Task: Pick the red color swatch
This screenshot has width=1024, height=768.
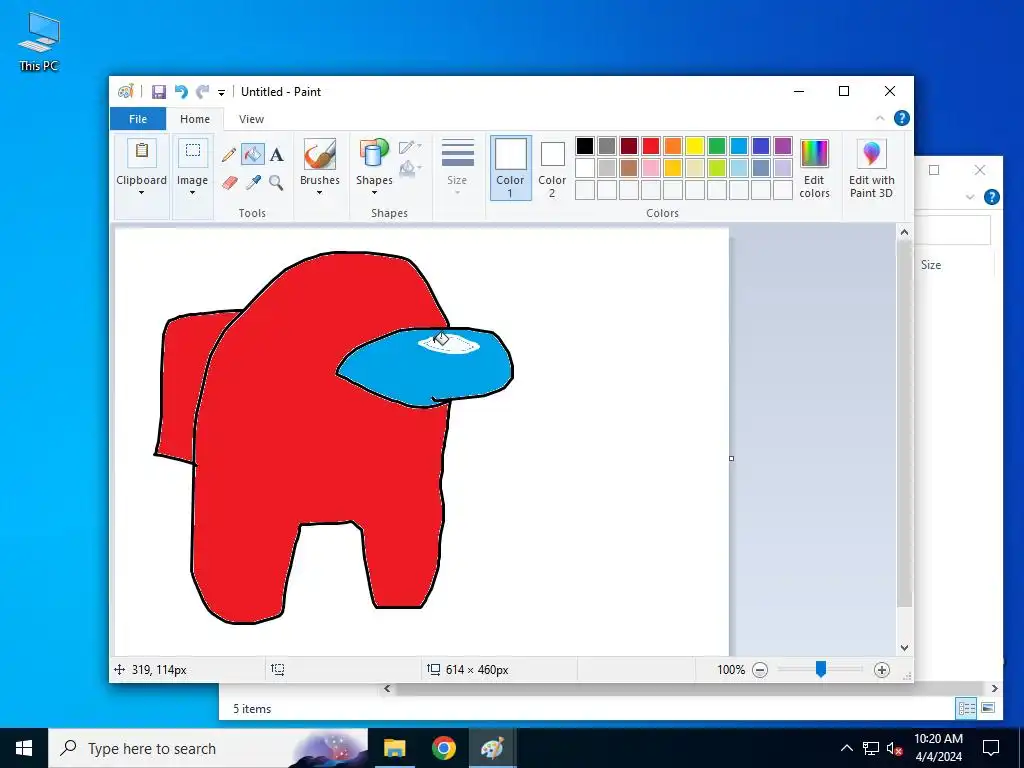Action: click(x=651, y=146)
